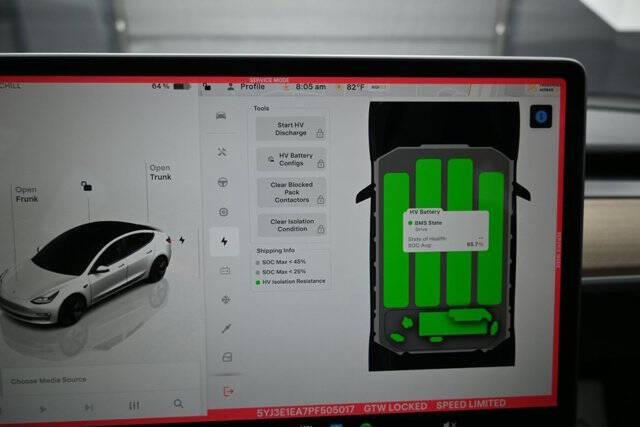
Task: Tap the leftmost green battery module
Action: click(396, 240)
